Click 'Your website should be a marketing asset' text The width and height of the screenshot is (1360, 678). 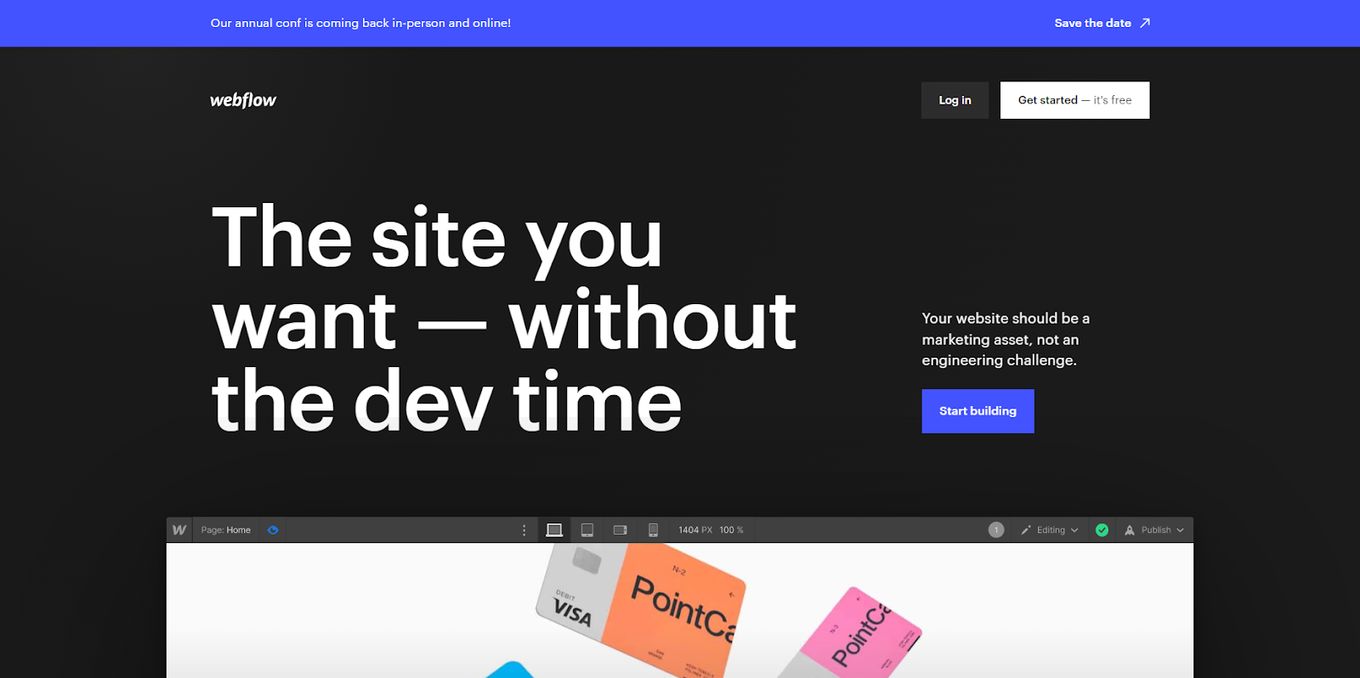[1006, 339]
